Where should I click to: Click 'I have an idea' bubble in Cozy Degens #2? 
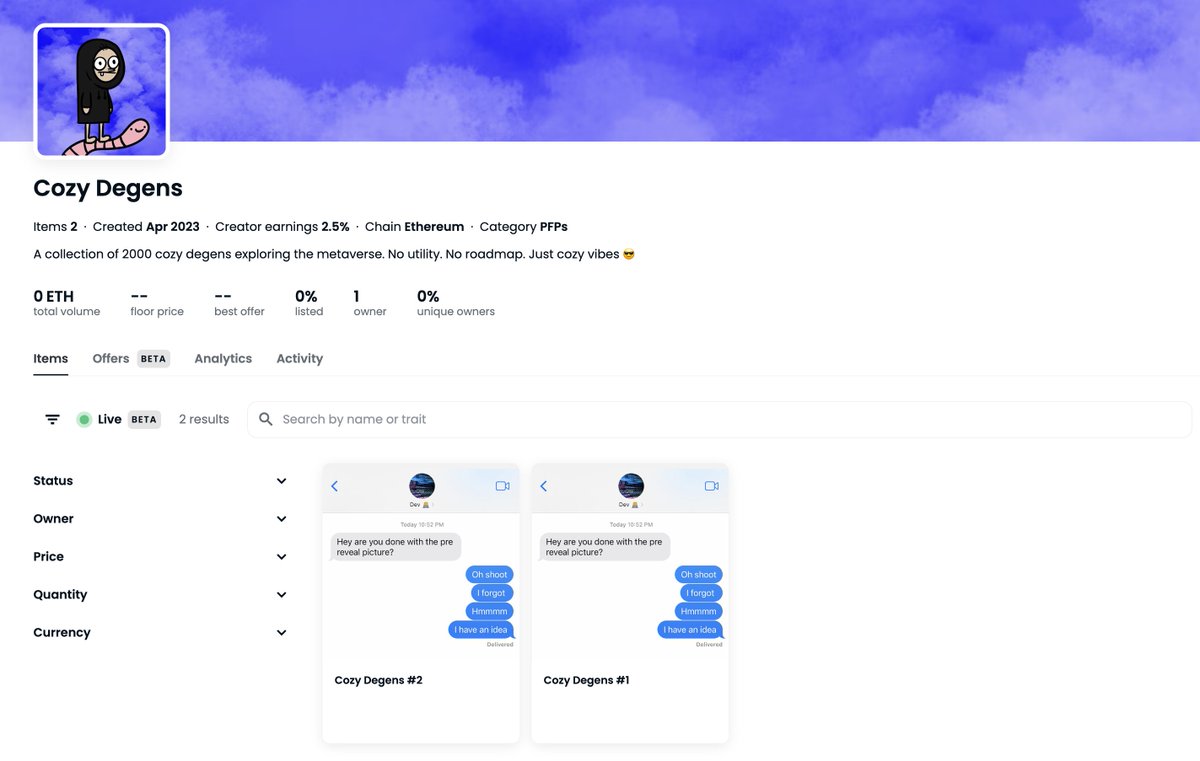[x=481, y=630]
